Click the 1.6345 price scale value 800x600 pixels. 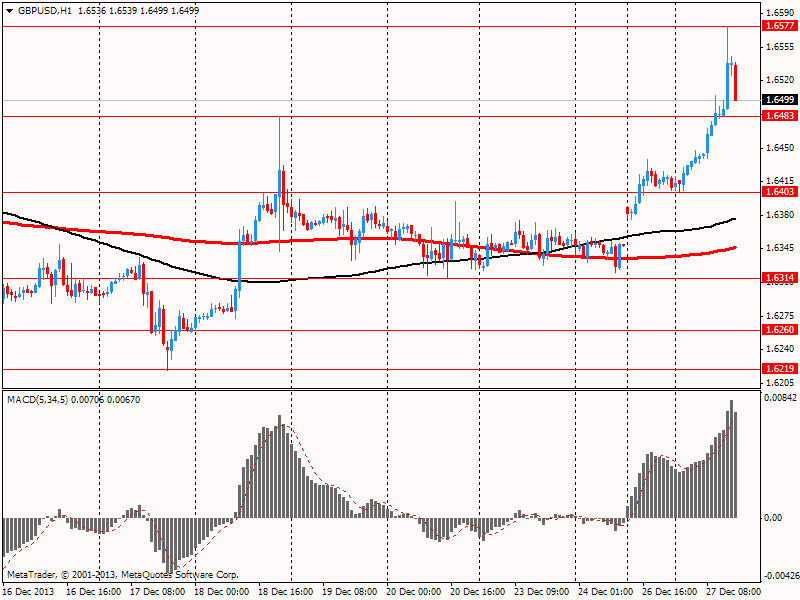point(781,248)
